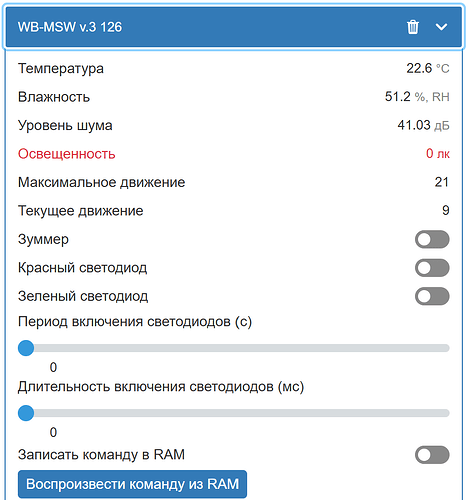This screenshot has height=500, width=472.
Task: Click the red 0 лк illuminance value
Action: 438,154
